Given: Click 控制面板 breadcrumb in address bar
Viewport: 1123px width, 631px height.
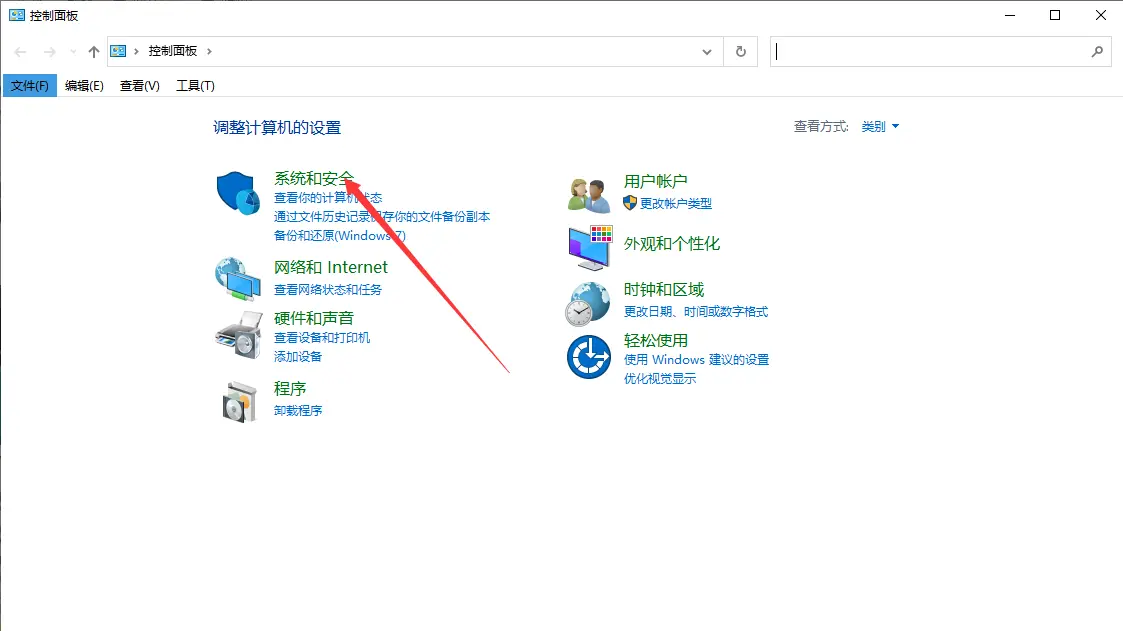Looking at the screenshot, I should tap(173, 51).
